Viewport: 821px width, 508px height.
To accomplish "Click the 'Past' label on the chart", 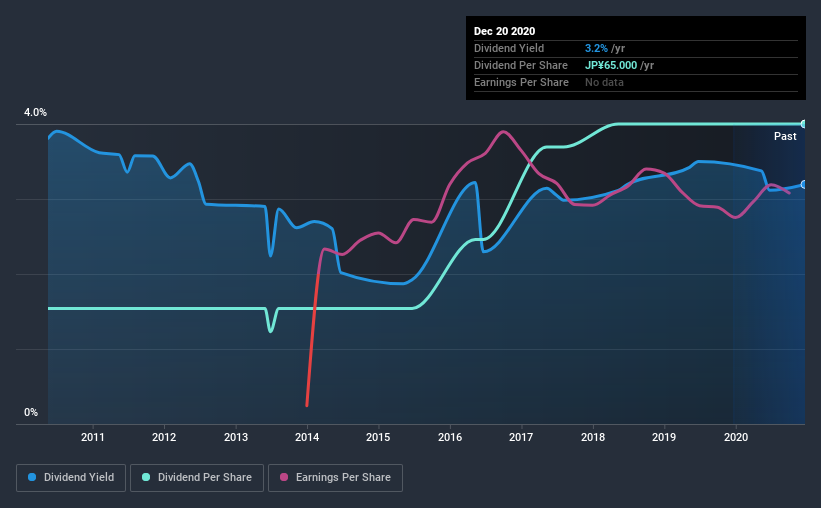I will tap(785, 136).
